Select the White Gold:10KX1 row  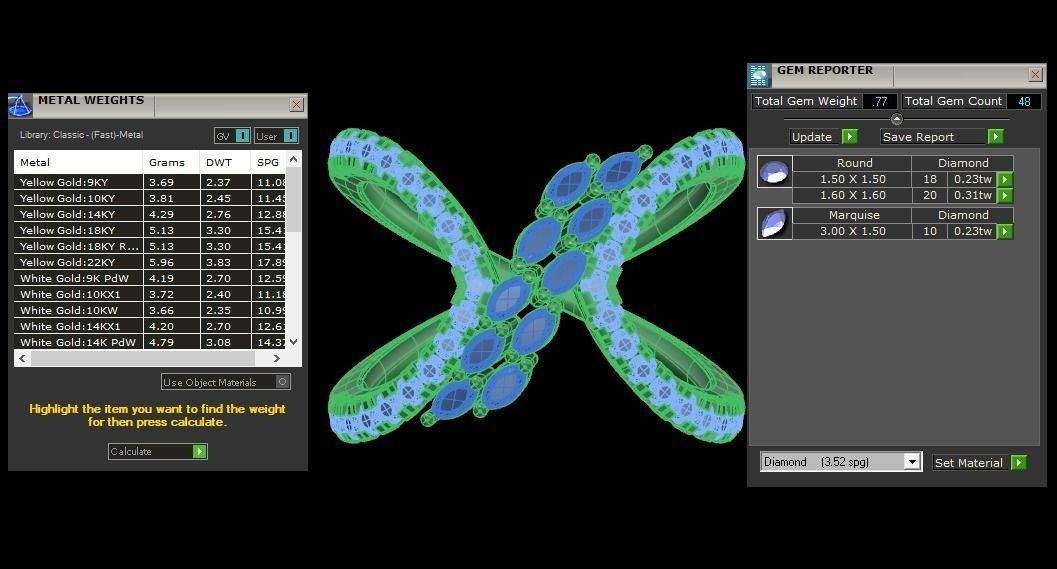click(x=150, y=295)
